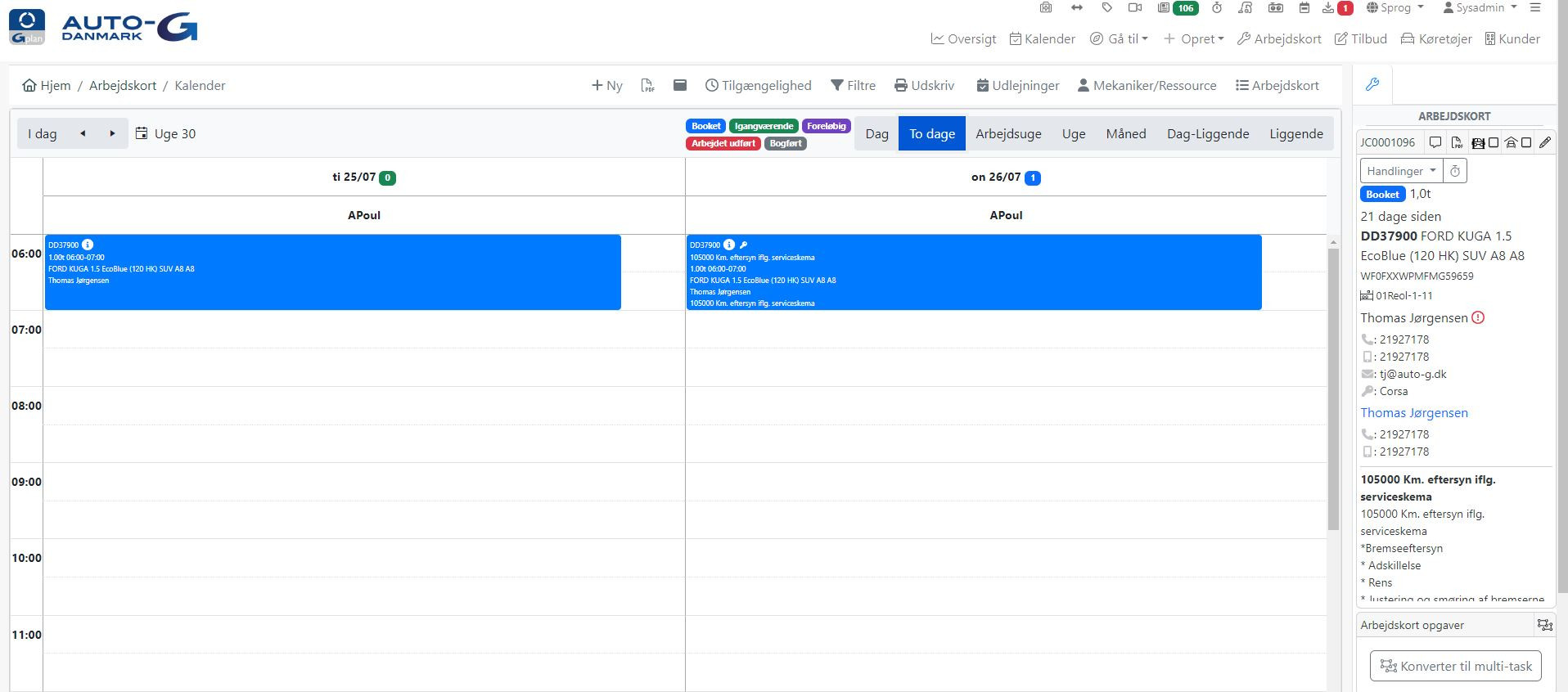Click the multi-task icon next to Arbejdskort opgaver
Image resolution: width=1568 pixels, height=692 pixels.
tap(1544, 625)
